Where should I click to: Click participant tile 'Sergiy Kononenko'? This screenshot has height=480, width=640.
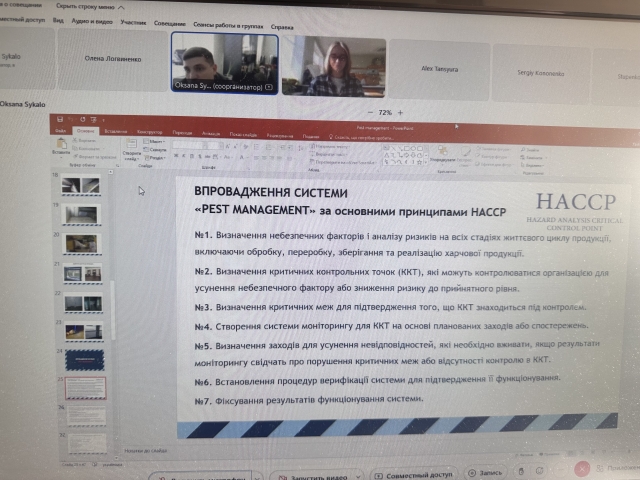[540, 73]
